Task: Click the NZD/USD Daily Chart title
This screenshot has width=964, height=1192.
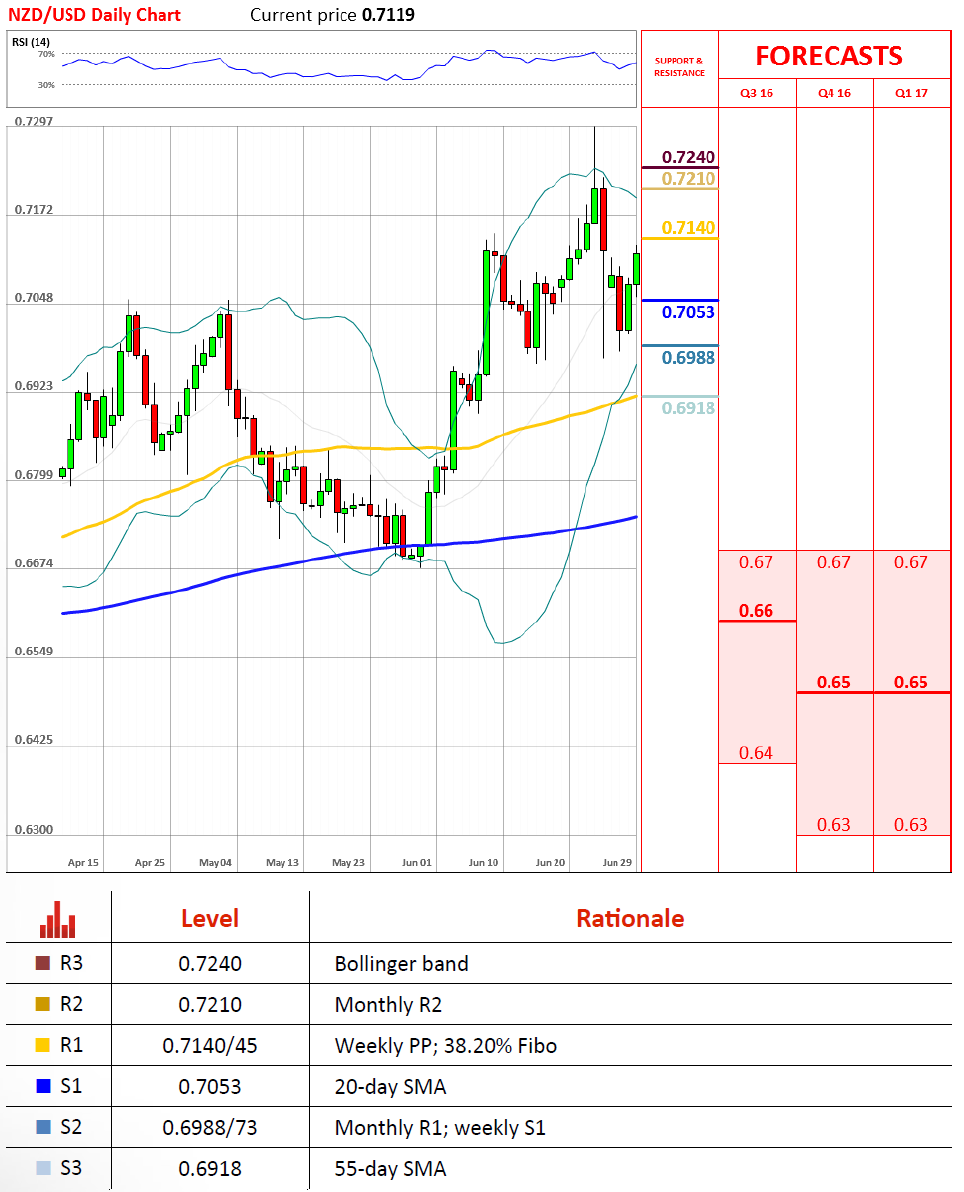Action: pos(94,15)
